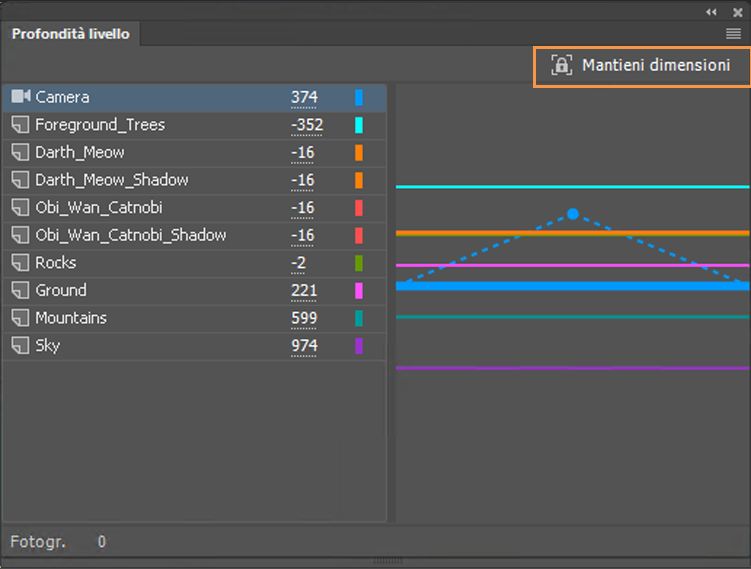Click the camera point on depth graph
The image size is (751, 569).
573,214
